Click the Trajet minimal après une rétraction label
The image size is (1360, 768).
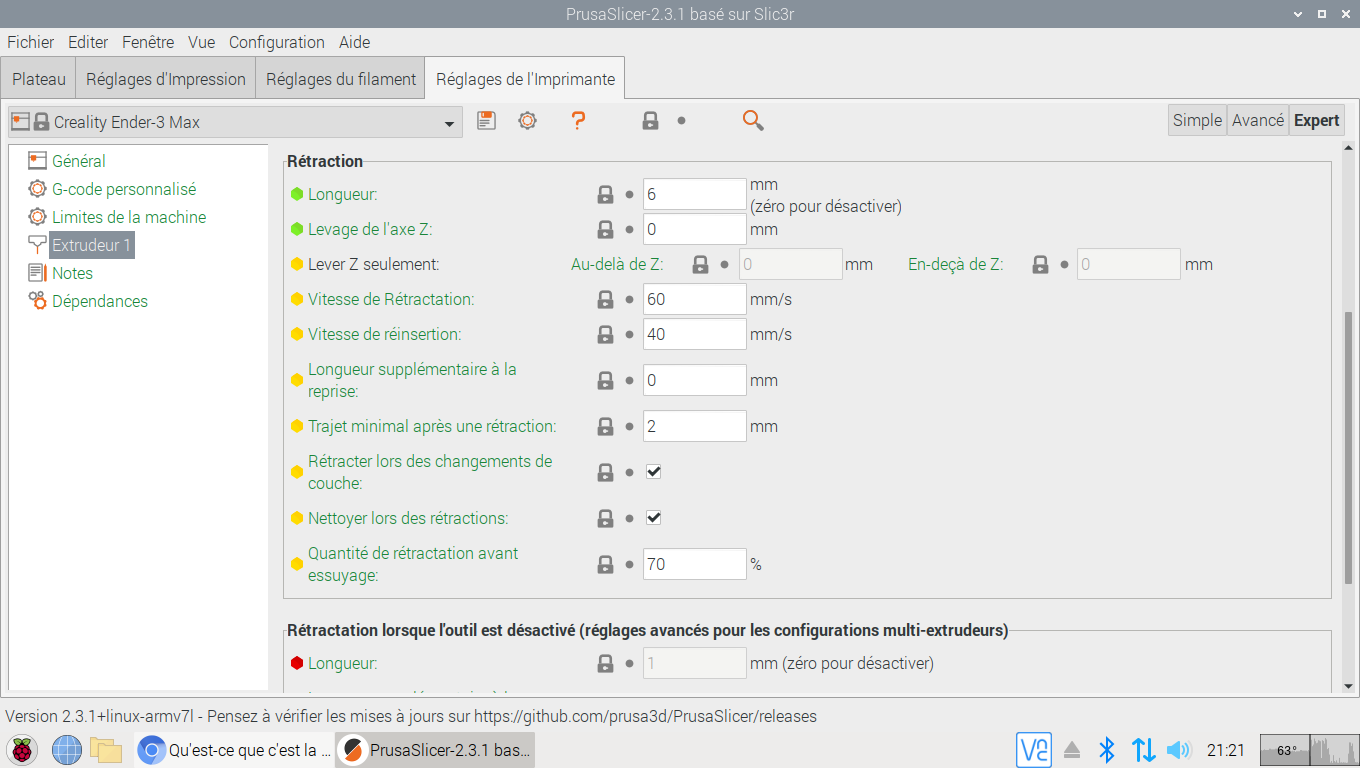pos(432,426)
